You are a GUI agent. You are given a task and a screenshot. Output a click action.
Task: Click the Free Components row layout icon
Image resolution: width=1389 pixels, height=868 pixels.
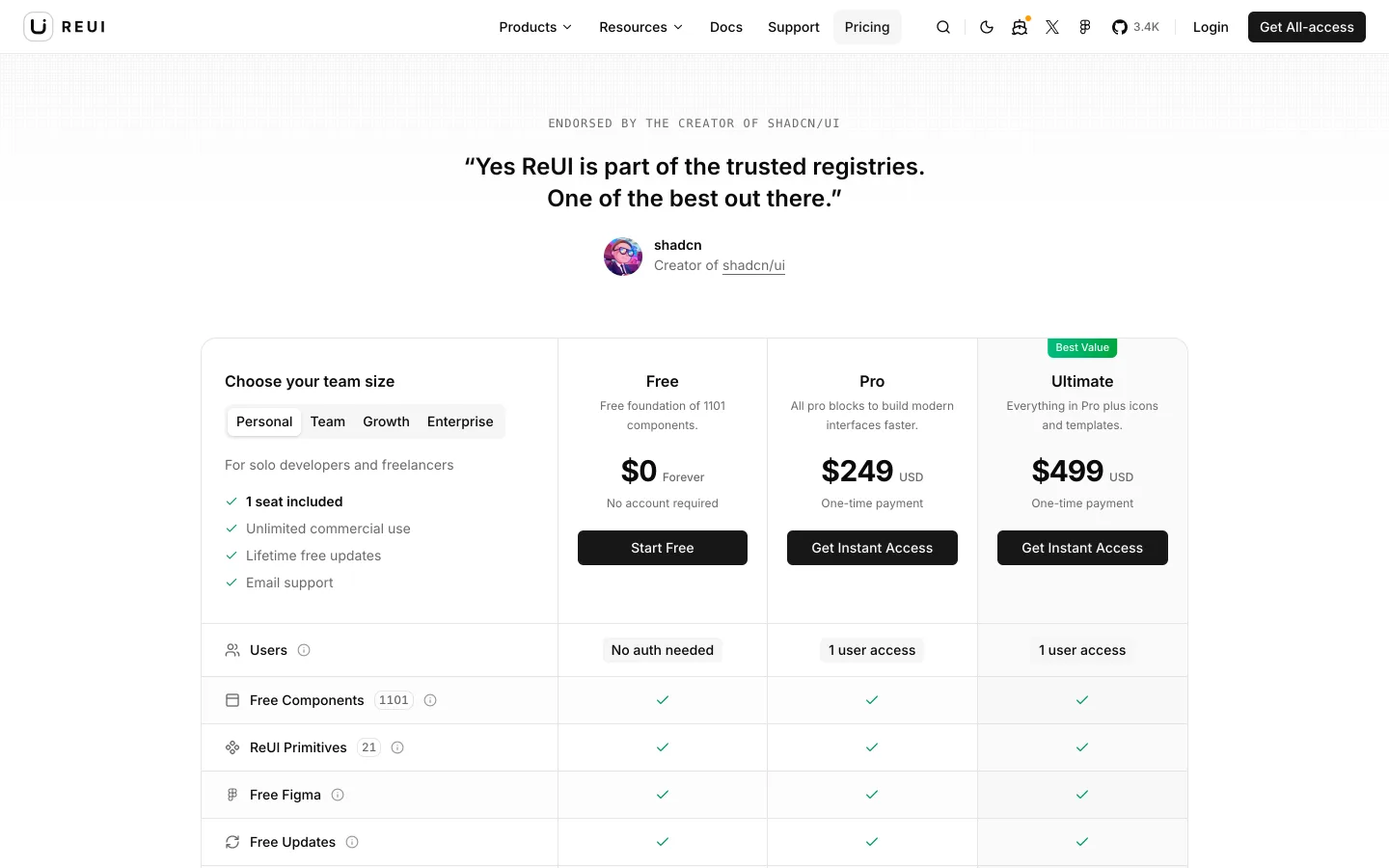coord(232,700)
